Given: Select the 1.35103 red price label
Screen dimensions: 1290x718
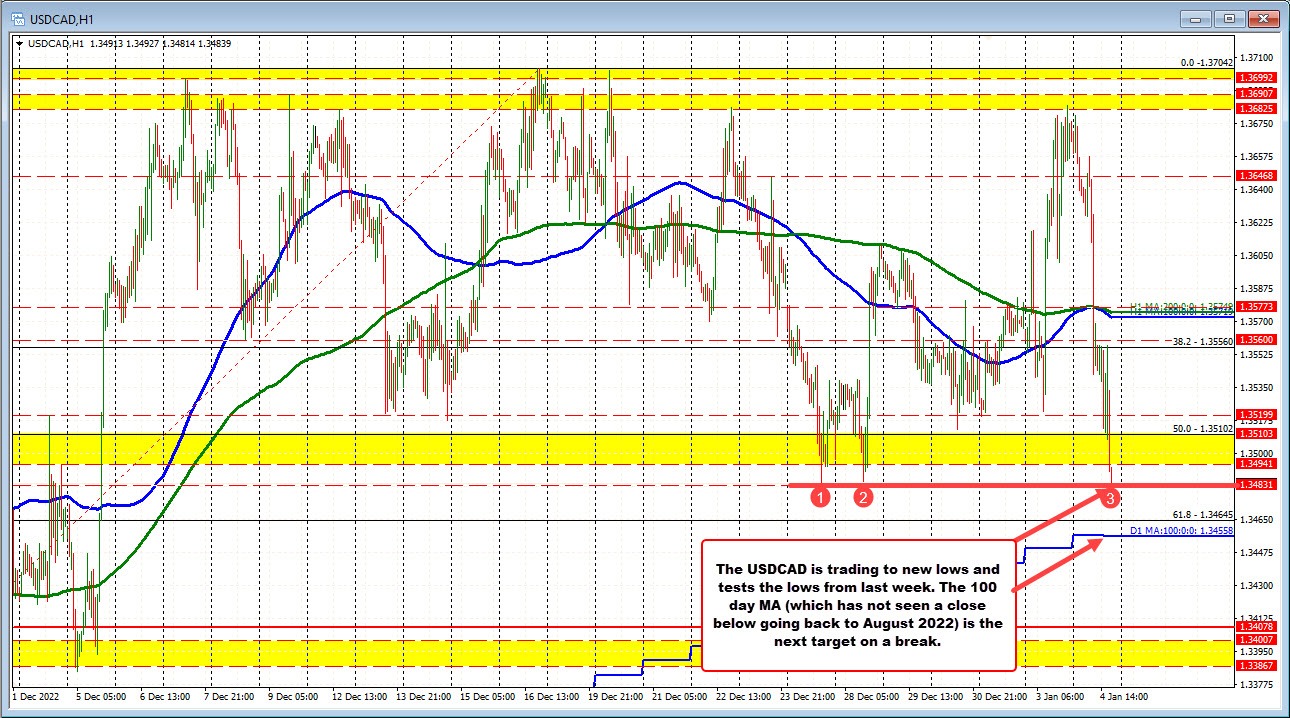Looking at the screenshot, I should tap(1255, 433).
